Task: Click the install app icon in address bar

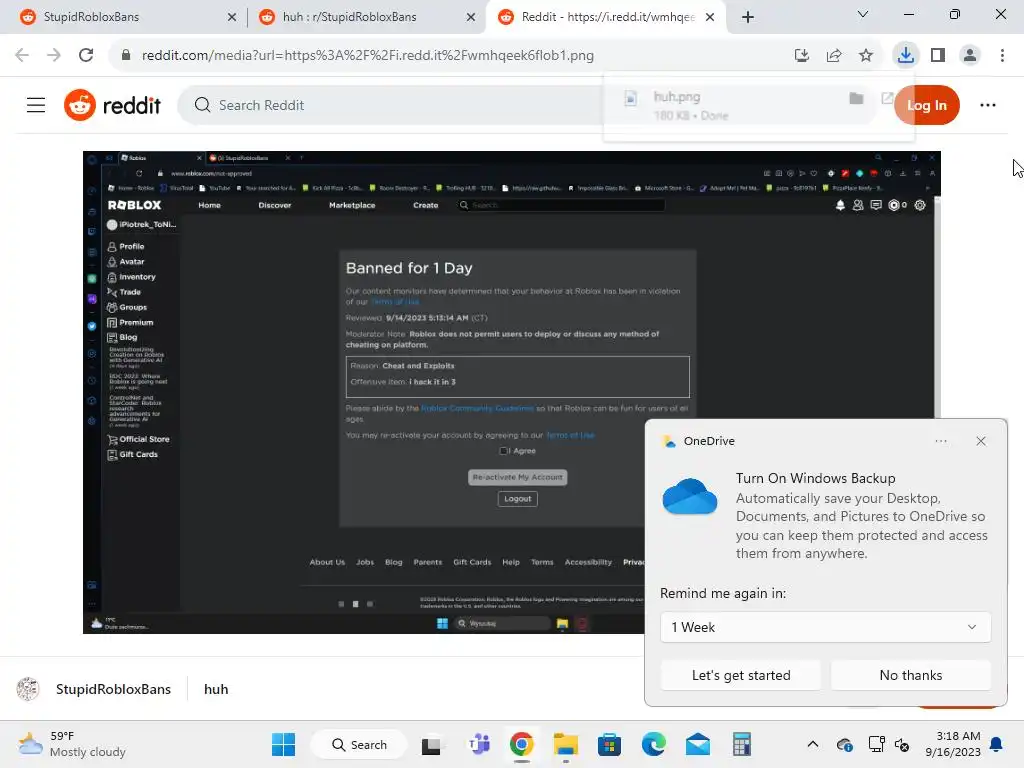Action: 801,56
